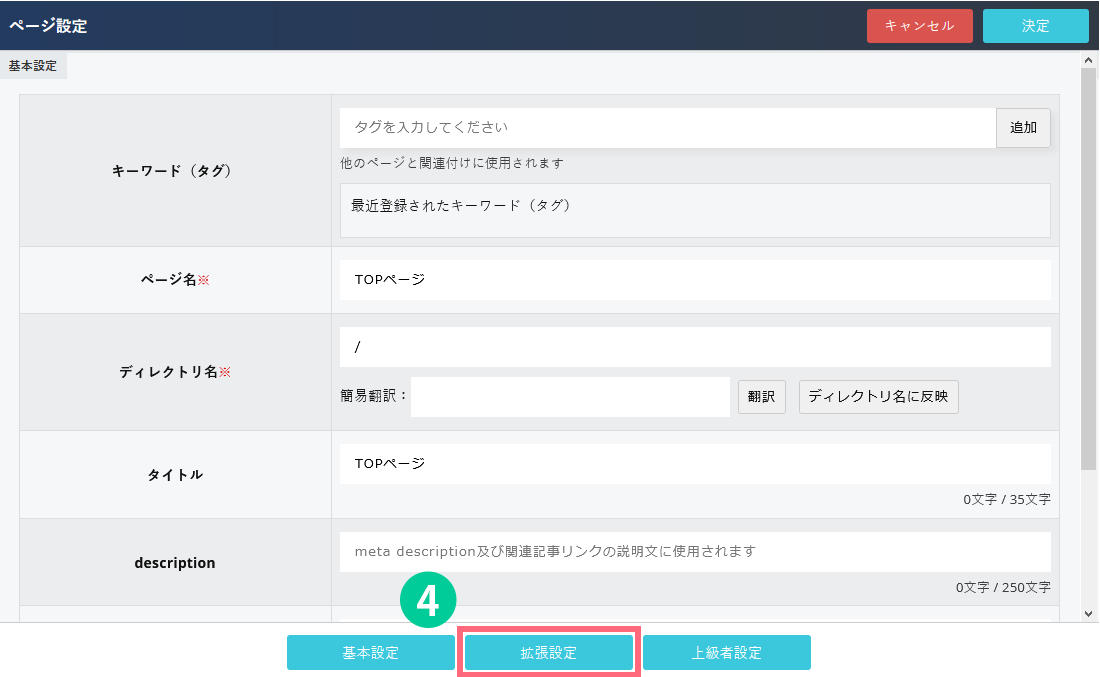The height and width of the screenshot is (677, 1100).
Task: Confirm settings with the 決定 button
Action: pos(1035,26)
